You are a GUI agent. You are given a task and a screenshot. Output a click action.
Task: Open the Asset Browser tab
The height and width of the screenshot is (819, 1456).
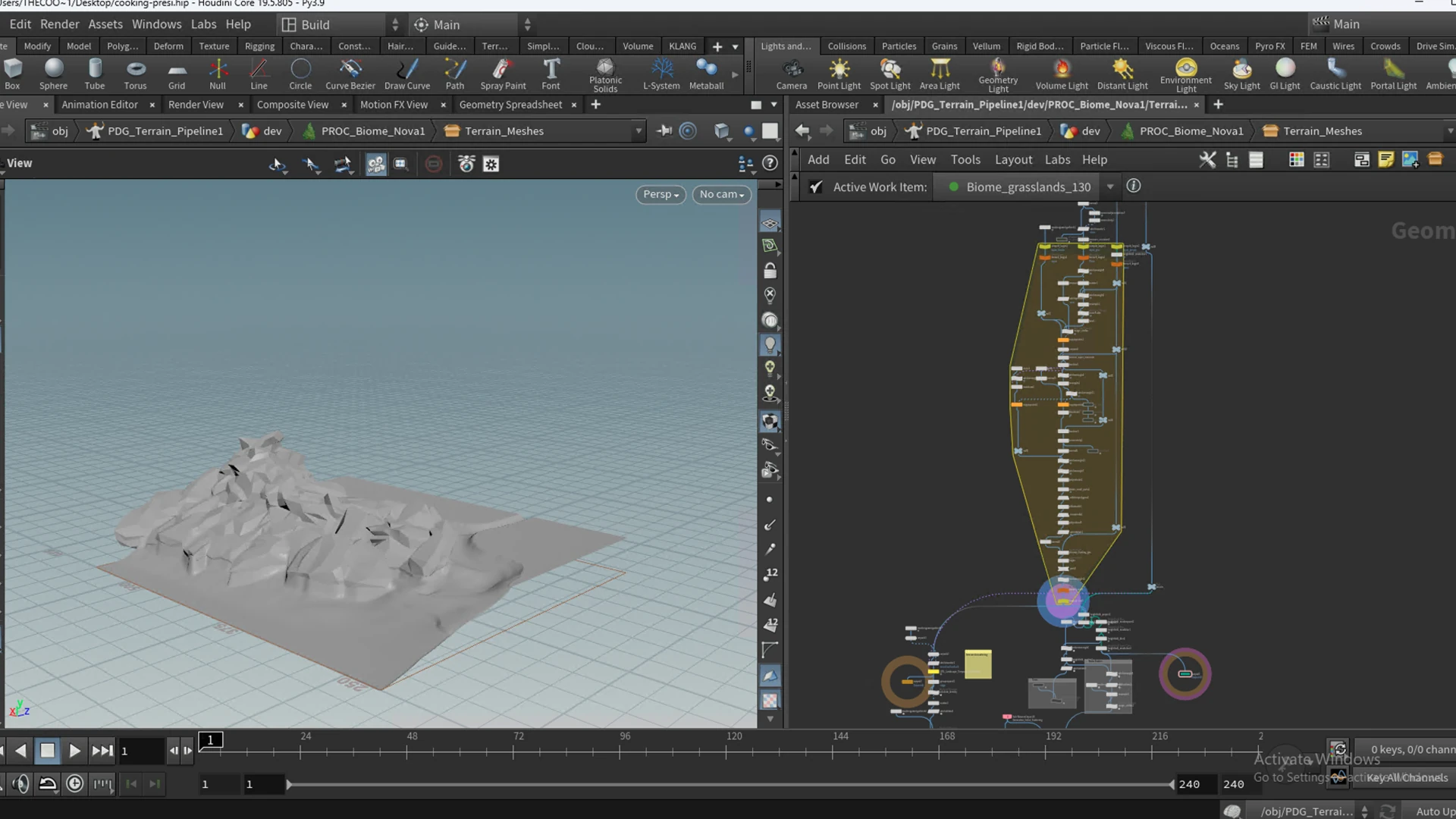[827, 105]
